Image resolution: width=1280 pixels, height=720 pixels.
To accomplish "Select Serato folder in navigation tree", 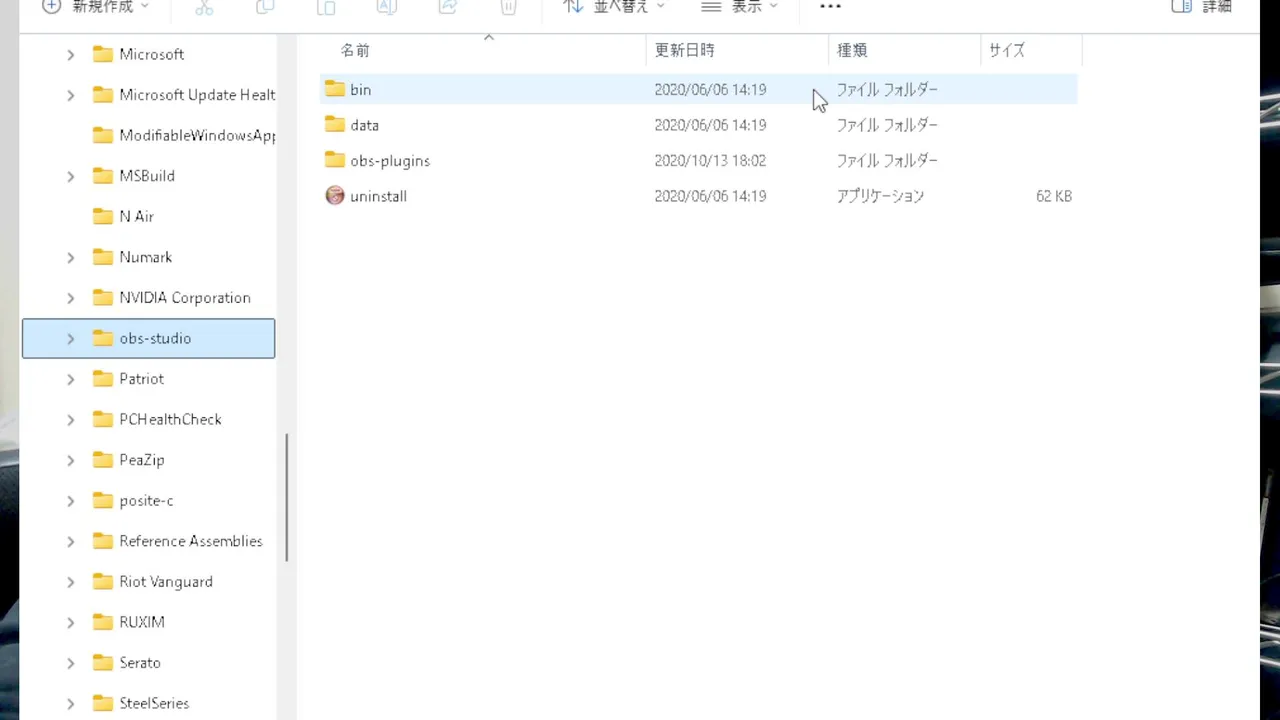I will (x=140, y=663).
